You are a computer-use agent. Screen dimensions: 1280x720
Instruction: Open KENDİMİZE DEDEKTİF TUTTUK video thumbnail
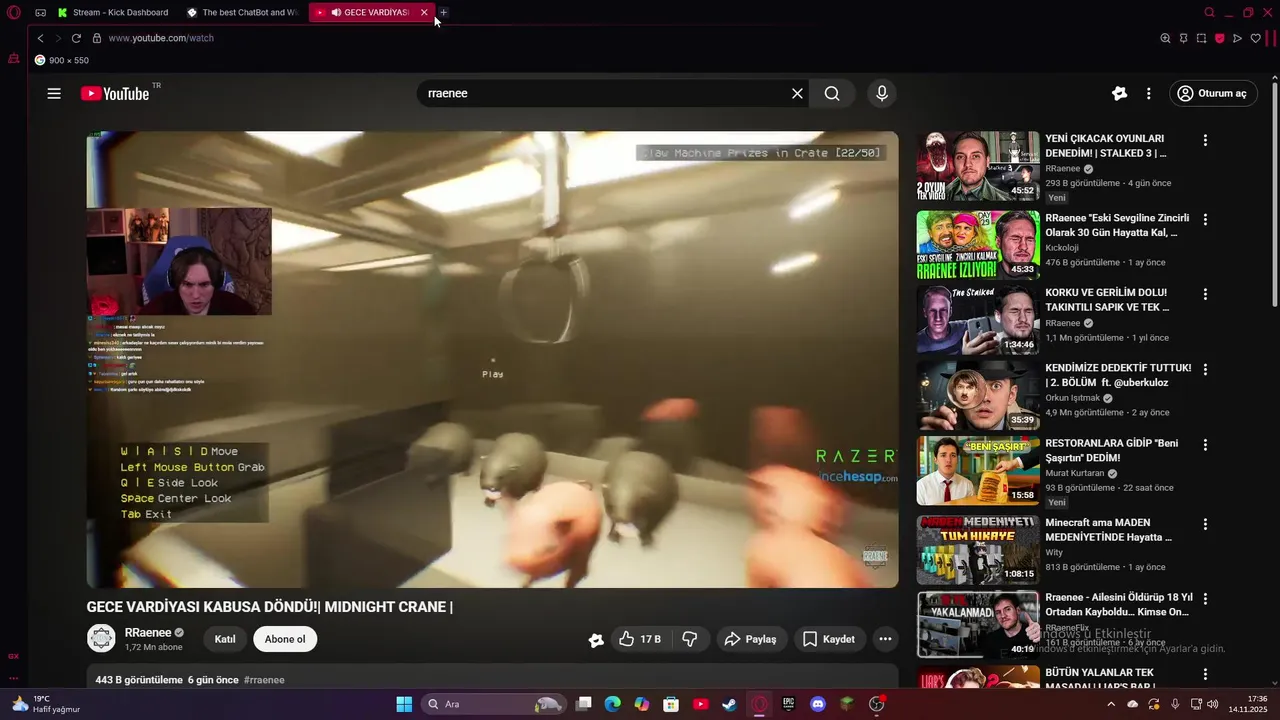[978, 395]
